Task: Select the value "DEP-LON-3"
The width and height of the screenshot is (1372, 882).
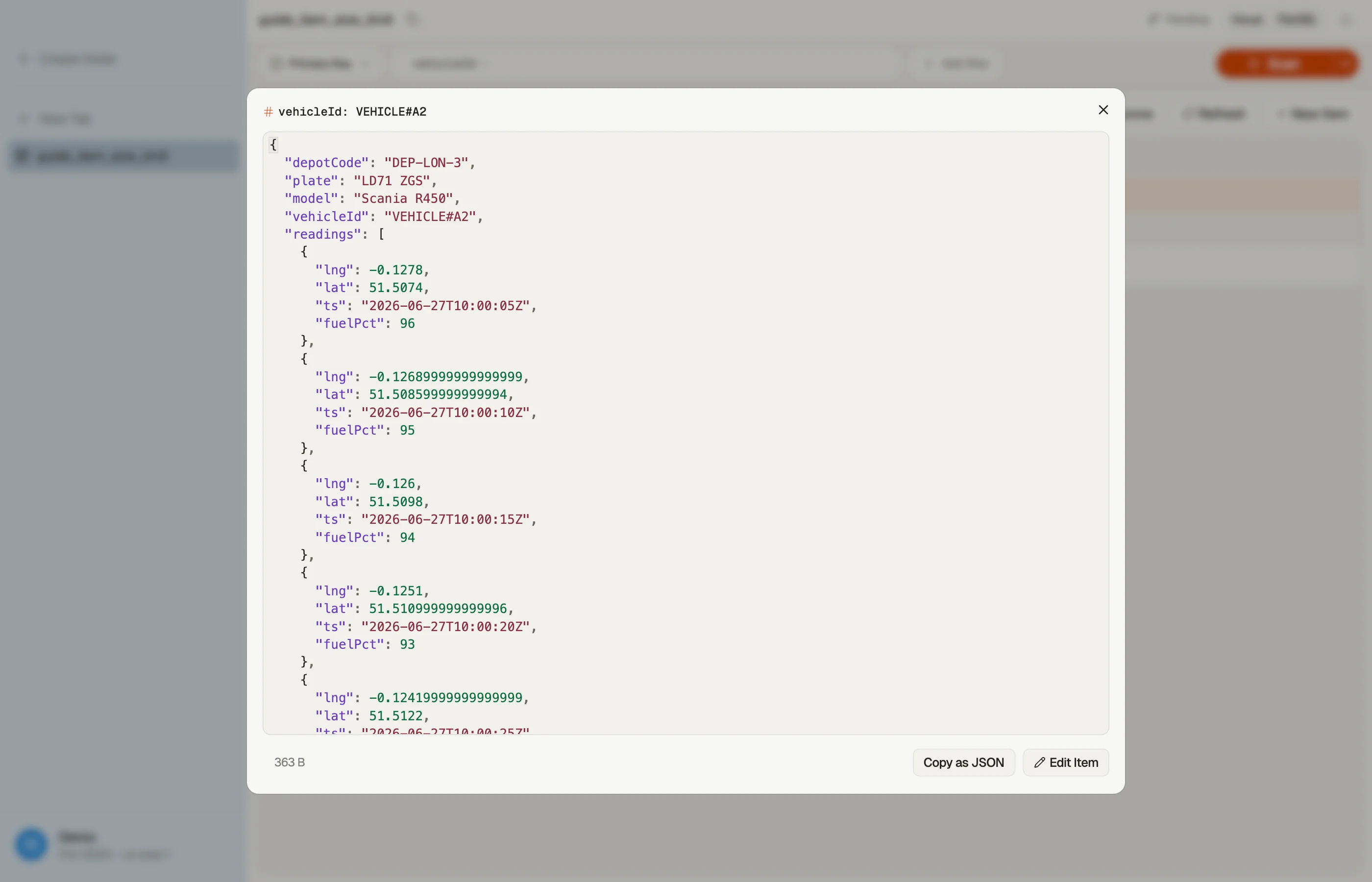Action: (x=426, y=163)
